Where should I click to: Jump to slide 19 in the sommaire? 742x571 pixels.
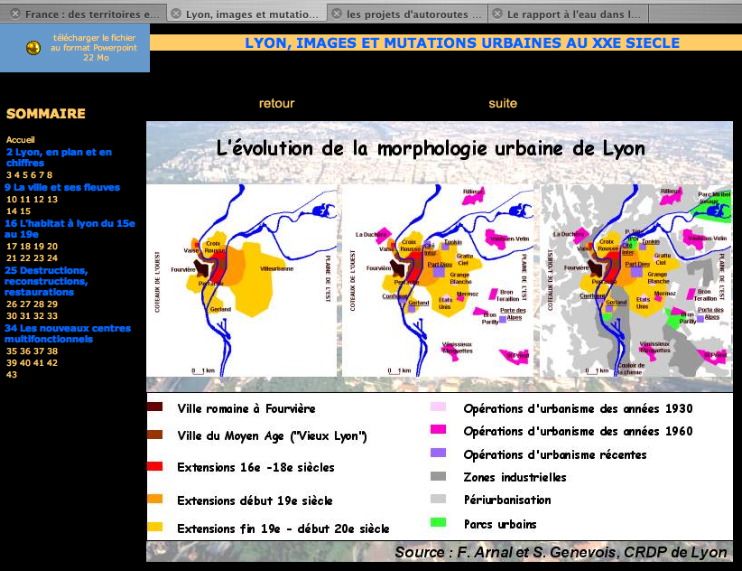coord(38,246)
